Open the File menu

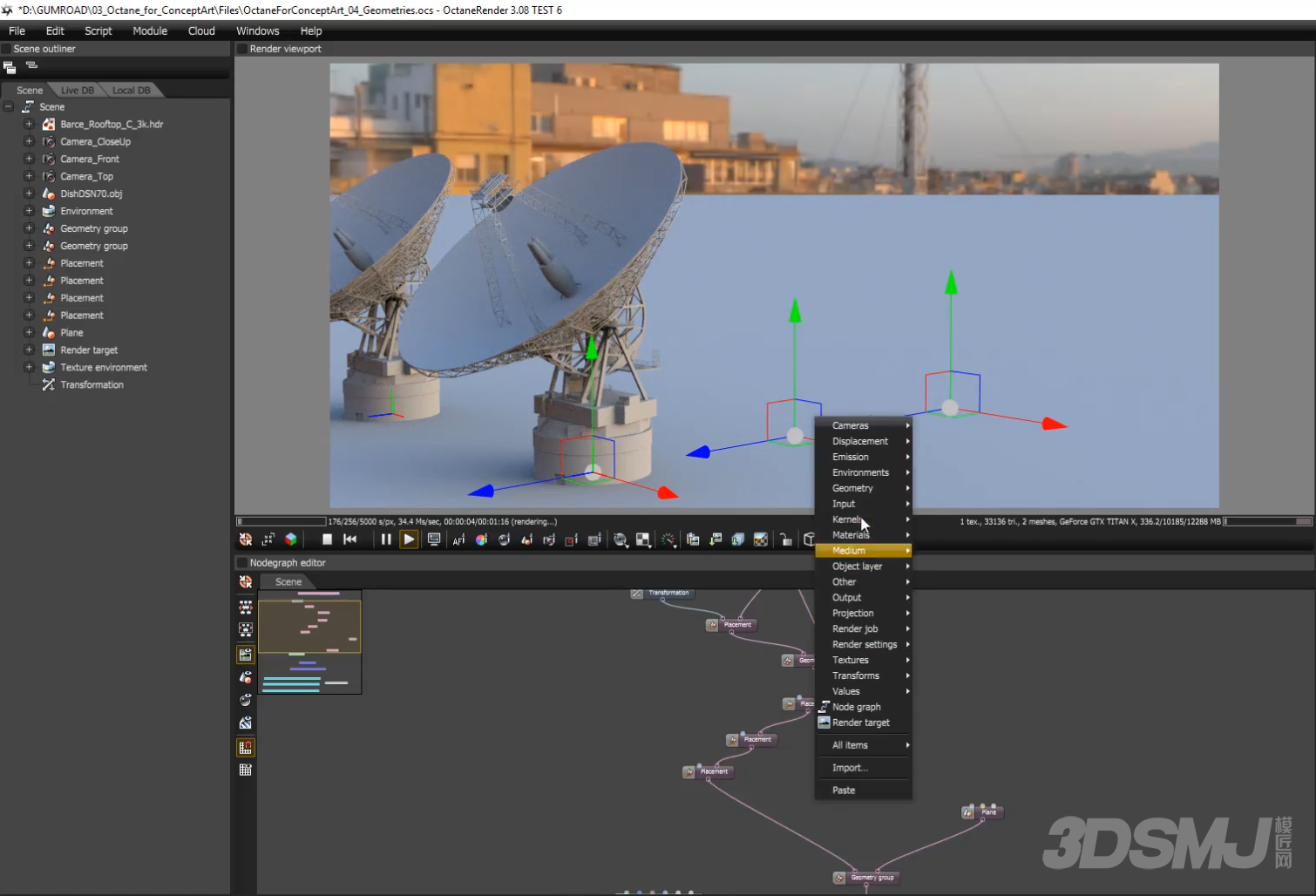tap(17, 31)
